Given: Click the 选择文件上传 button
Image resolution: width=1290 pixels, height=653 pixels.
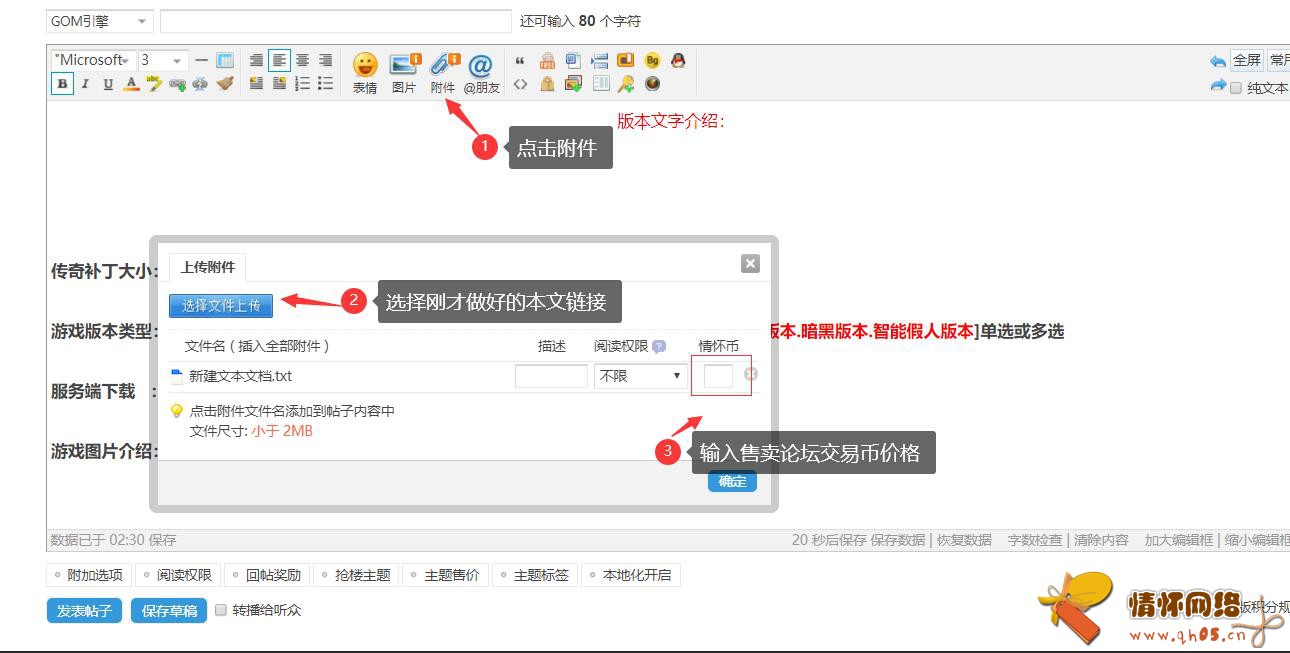Looking at the screenshot, I should 220,306.
